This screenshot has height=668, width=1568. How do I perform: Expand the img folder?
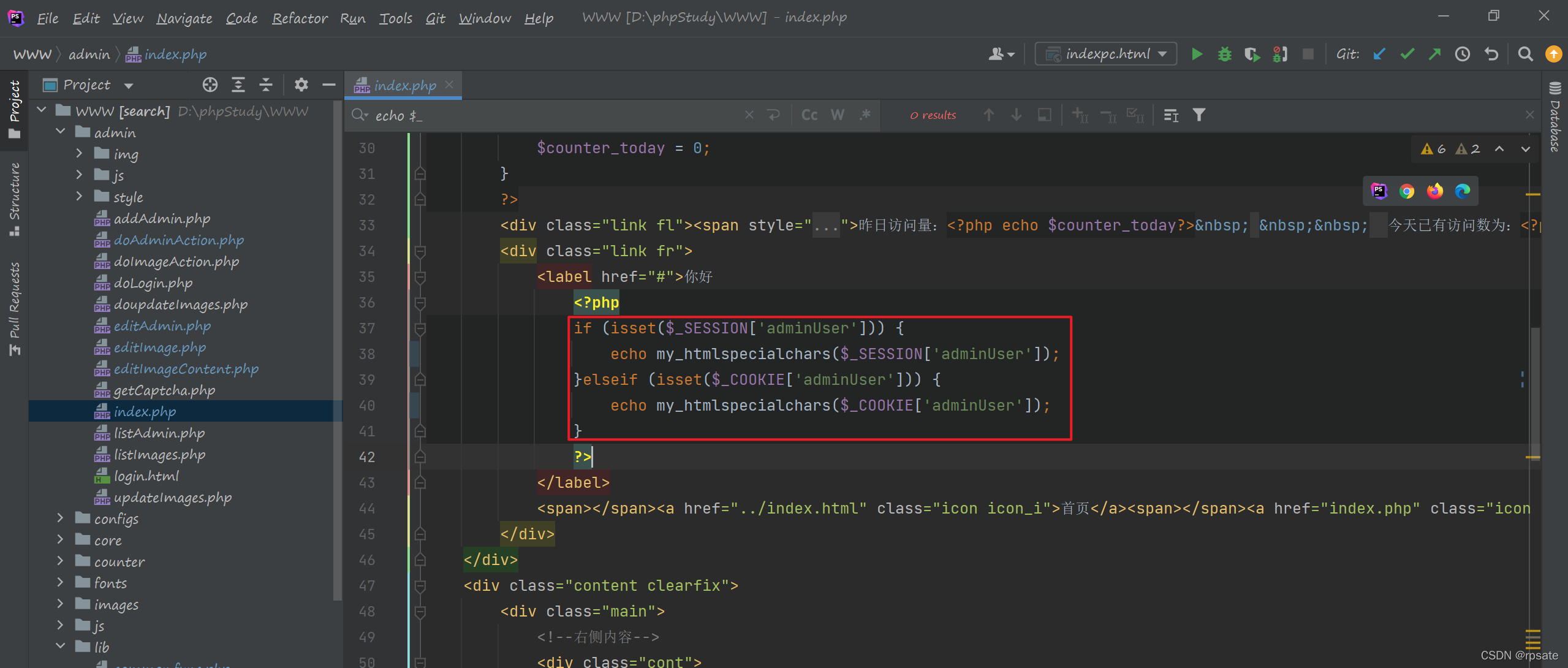coord(79,154)
